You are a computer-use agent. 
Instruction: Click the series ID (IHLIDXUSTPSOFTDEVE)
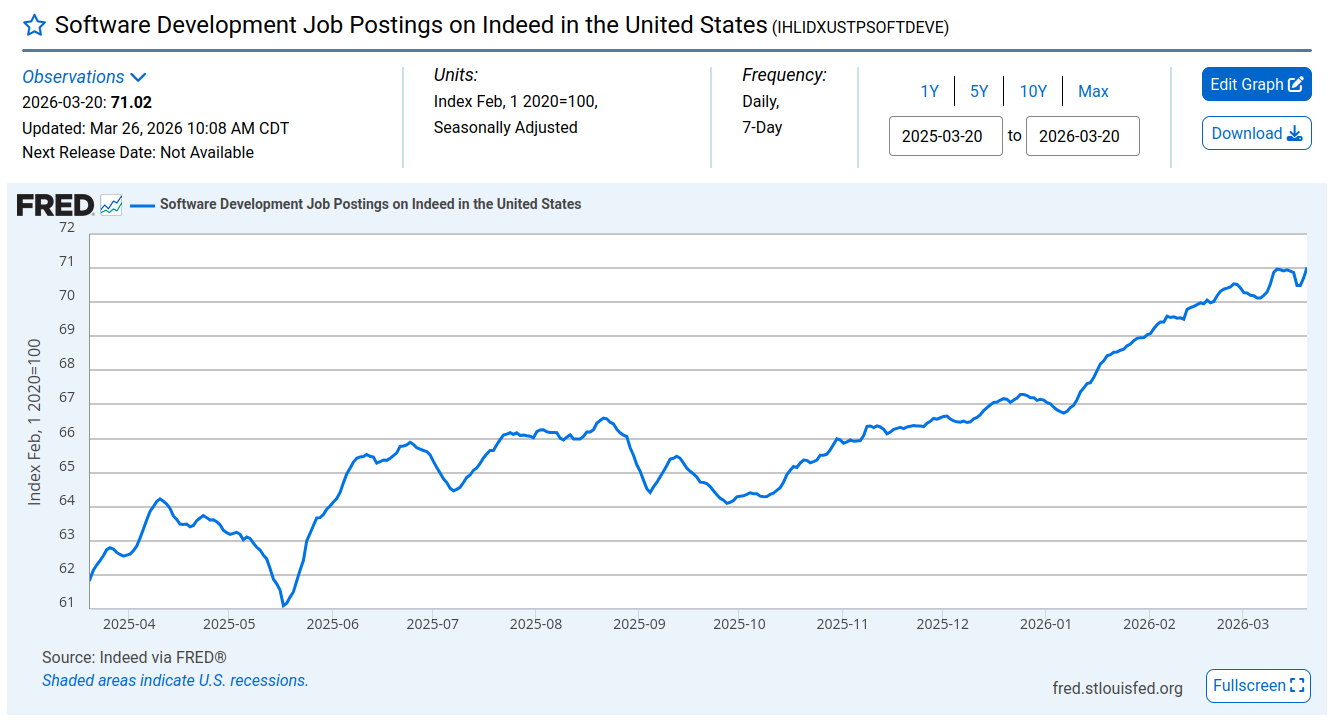pos(861,27)
